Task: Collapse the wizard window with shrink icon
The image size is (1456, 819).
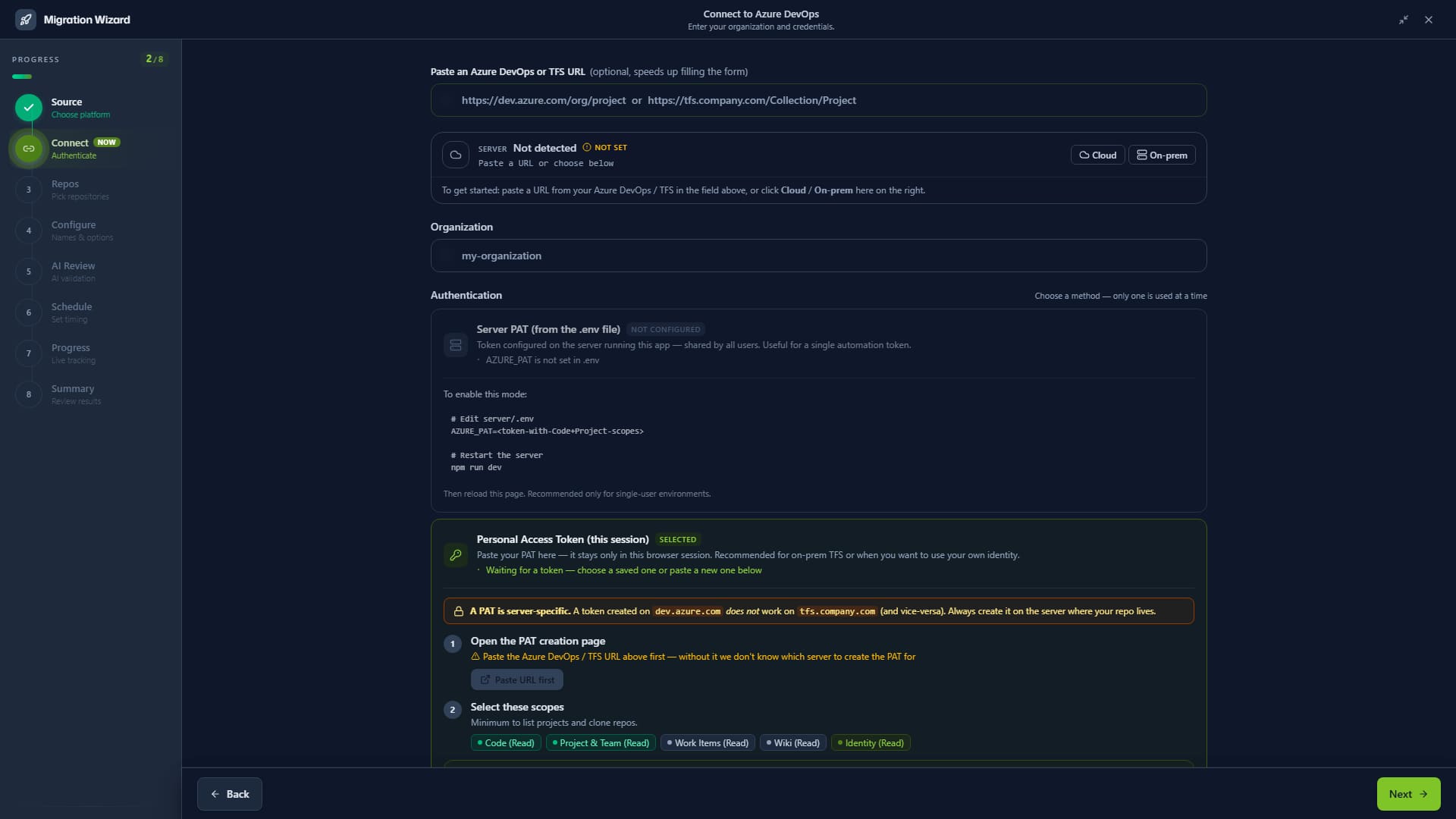Action: [1404, 20]
